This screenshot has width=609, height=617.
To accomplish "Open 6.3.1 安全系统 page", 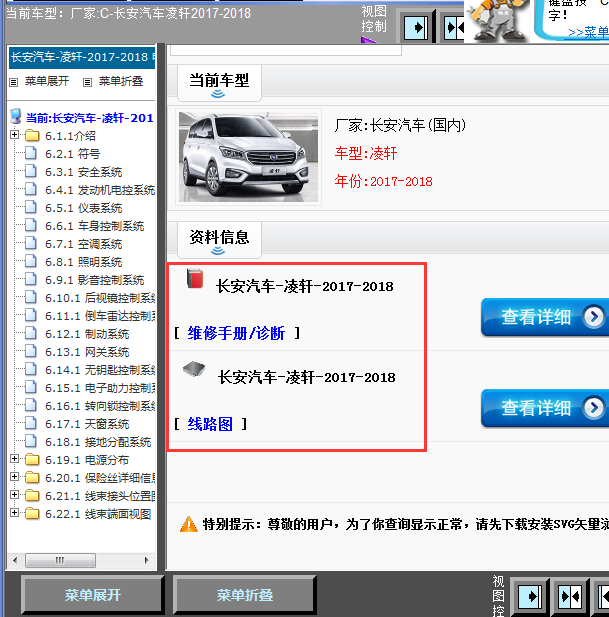I will pos(83,172).
